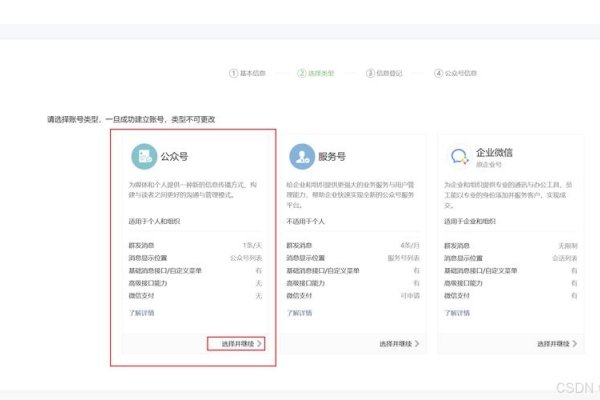Viewport: 600px width, 400px height.
Task: Click 不适用于个人 text in 服务号 card
Action: (305, 221)
